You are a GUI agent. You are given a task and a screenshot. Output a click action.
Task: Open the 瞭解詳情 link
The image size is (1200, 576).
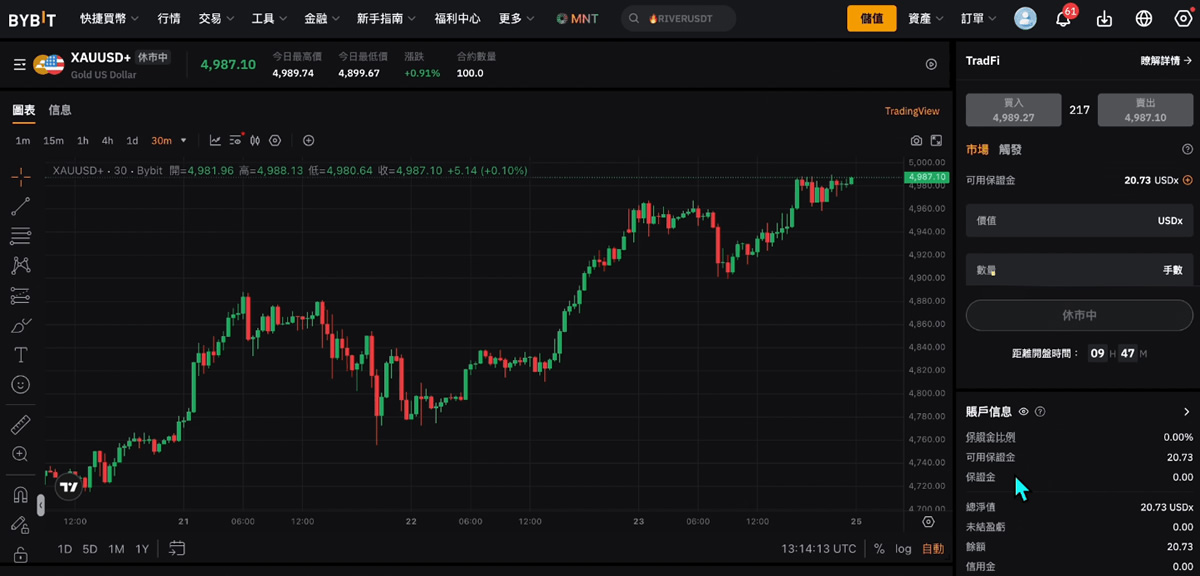pyautogui.click(x=1166, y=61)
